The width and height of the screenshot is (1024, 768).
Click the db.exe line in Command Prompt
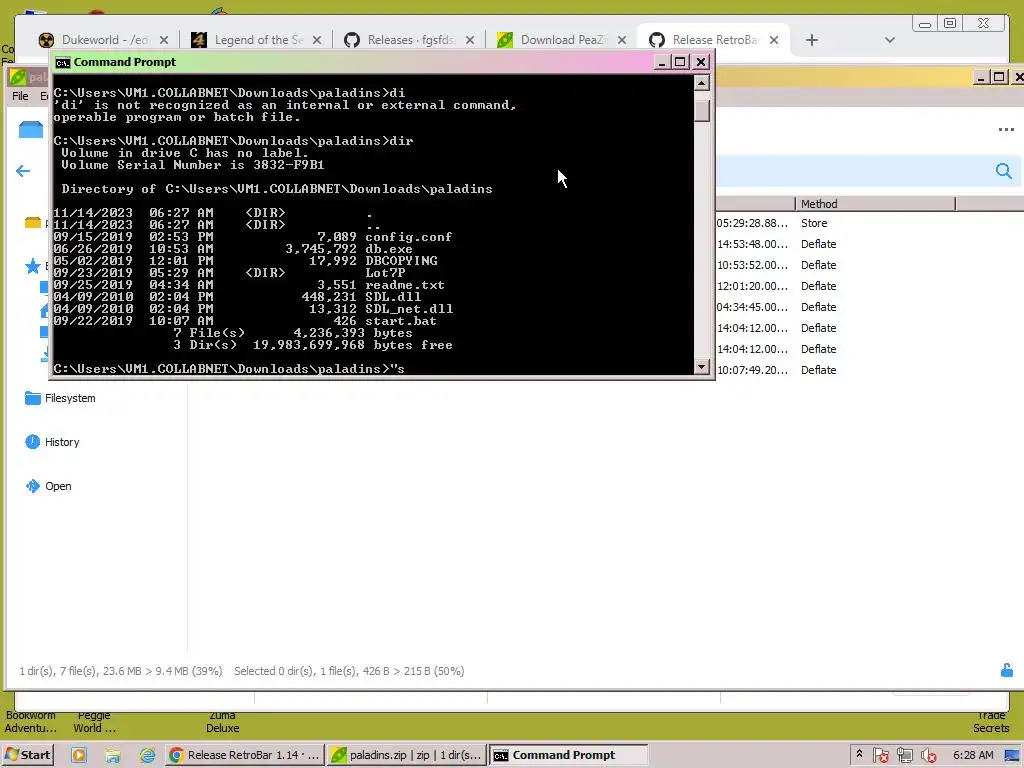pos(233,249)
